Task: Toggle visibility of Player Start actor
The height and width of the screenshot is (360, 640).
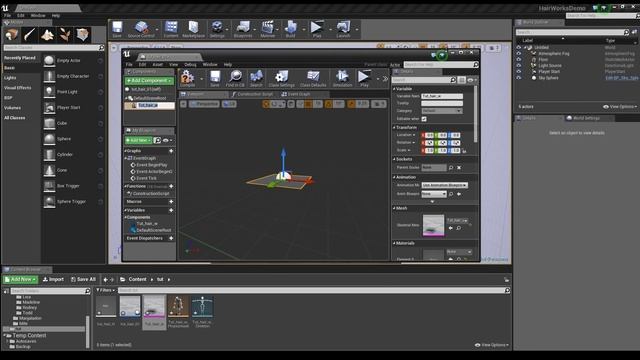Action: 519,72
